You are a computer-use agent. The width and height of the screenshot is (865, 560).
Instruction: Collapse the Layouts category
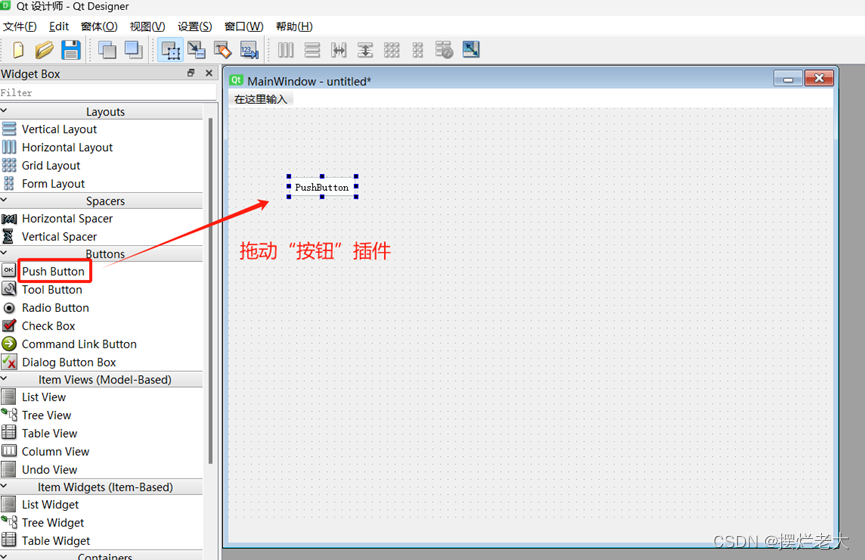click(4, 111)
